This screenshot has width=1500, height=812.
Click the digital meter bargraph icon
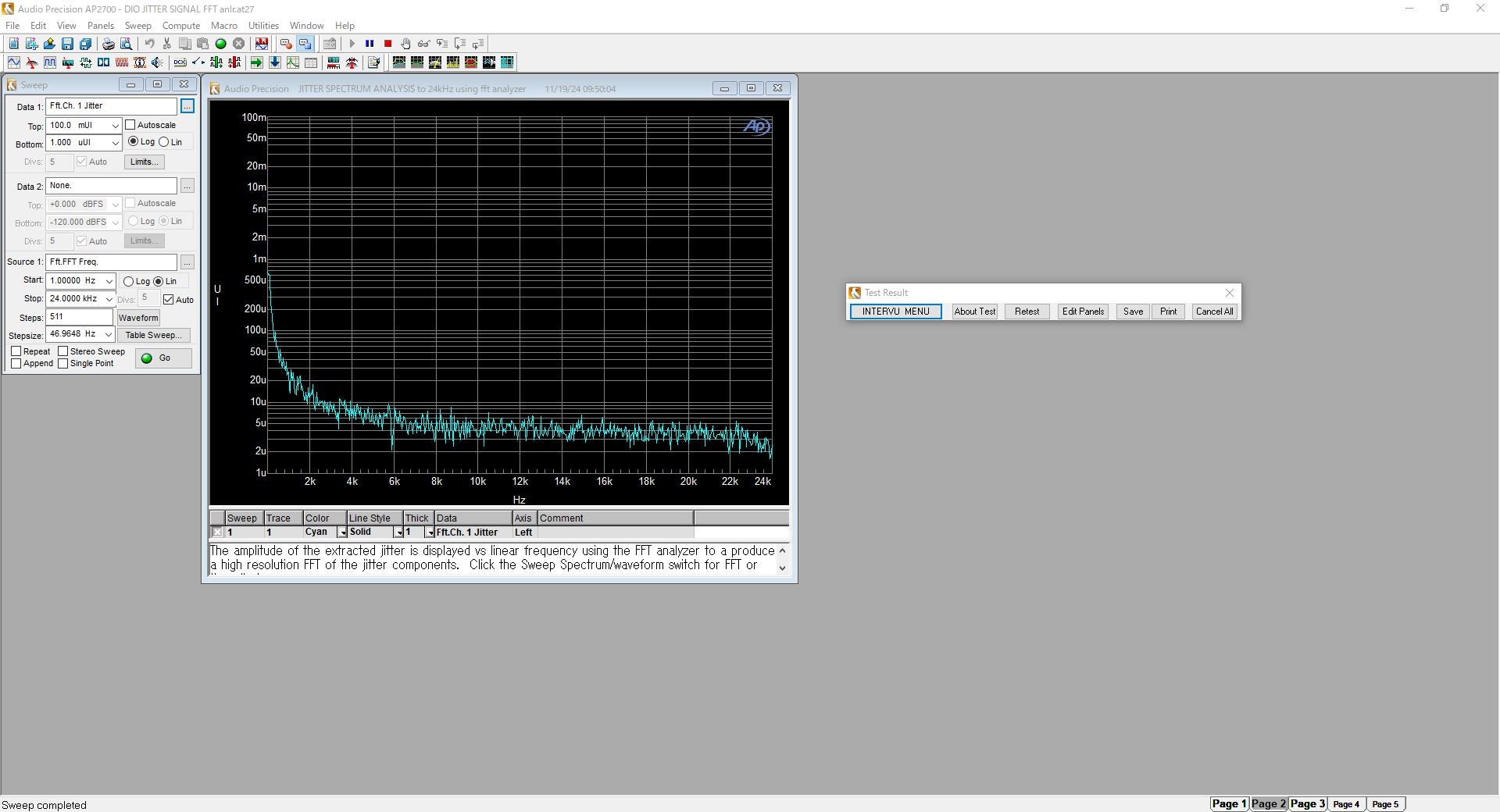point(334,62)
